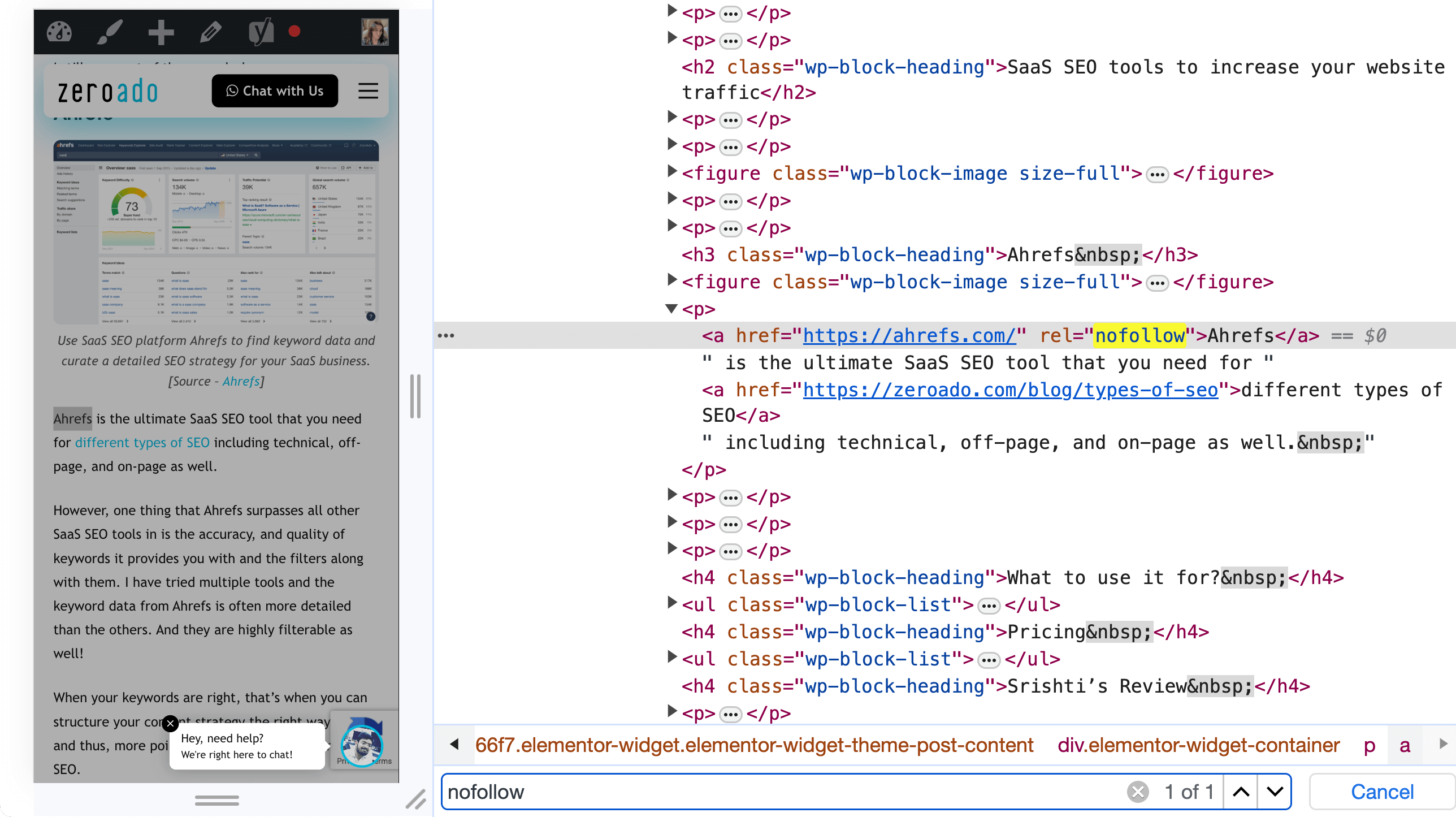1456x817 pixels.
Task: Click the red Yoast status dot
Action: 294,32
